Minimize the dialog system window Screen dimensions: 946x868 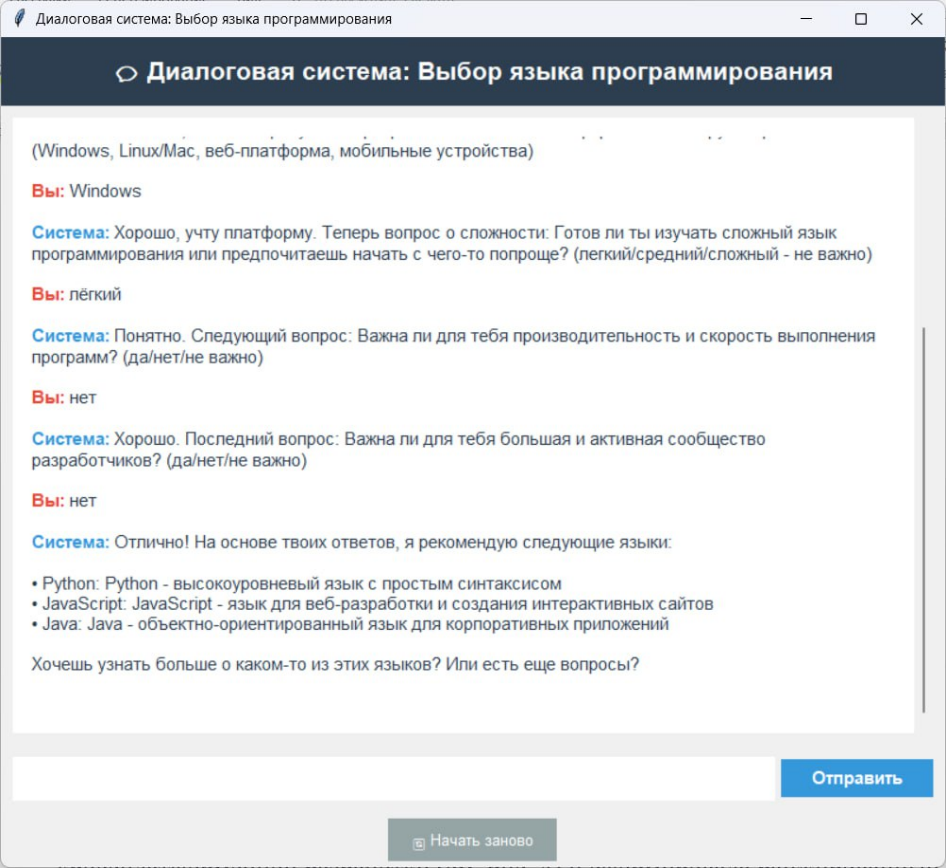point(805,19)
